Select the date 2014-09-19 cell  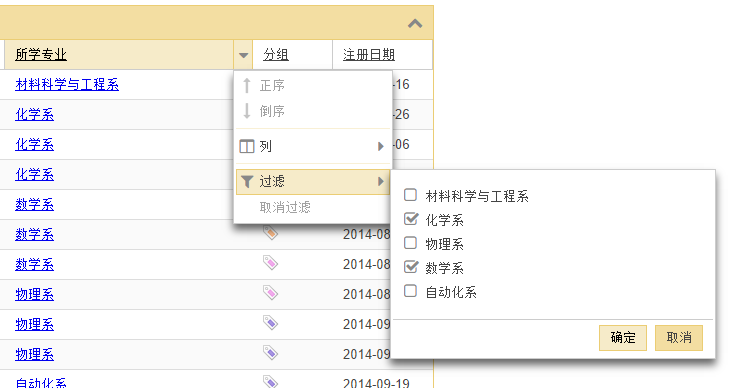(376, 383)
